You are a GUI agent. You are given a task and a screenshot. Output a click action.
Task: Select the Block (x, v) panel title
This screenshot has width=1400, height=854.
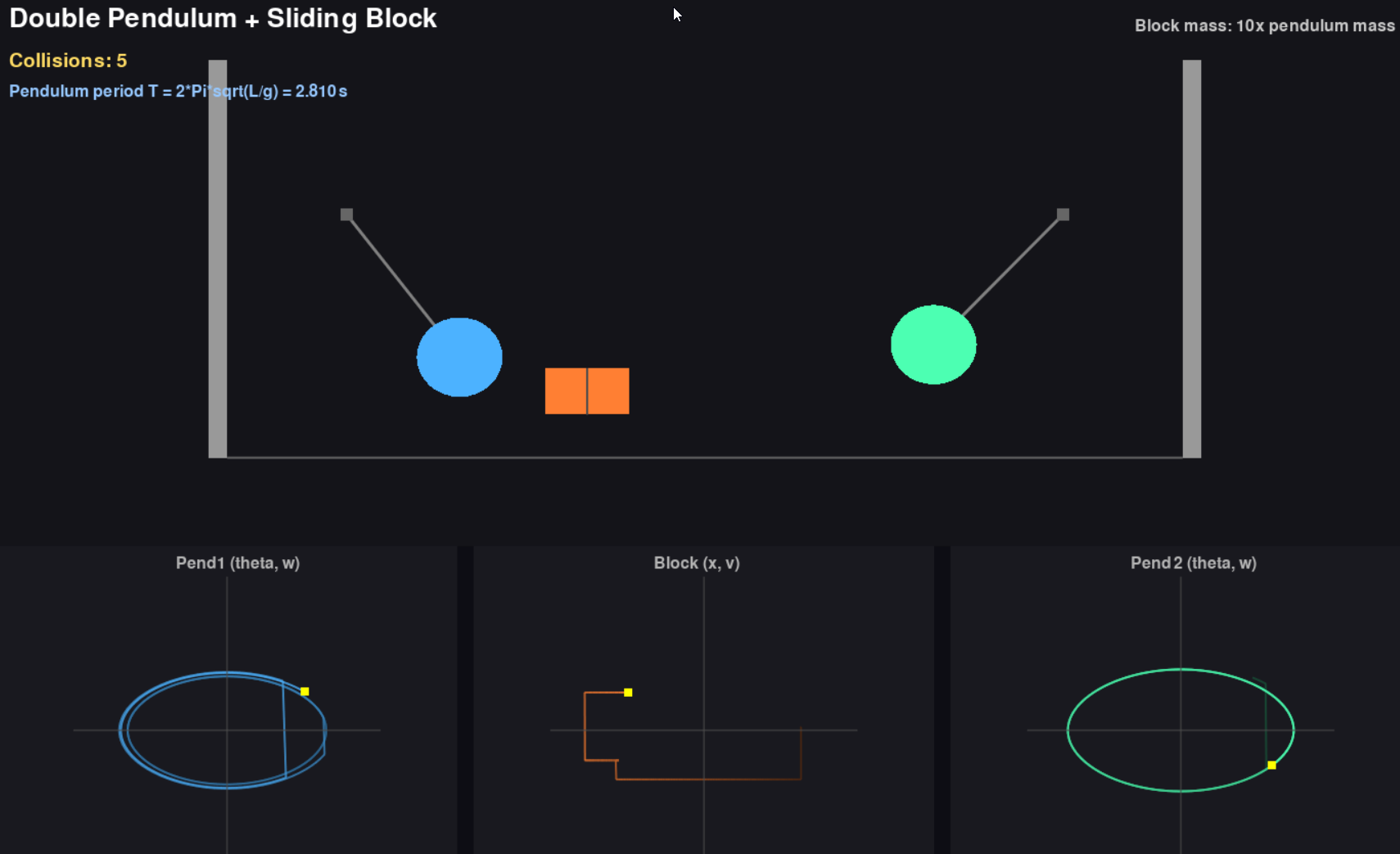[697, 563]
